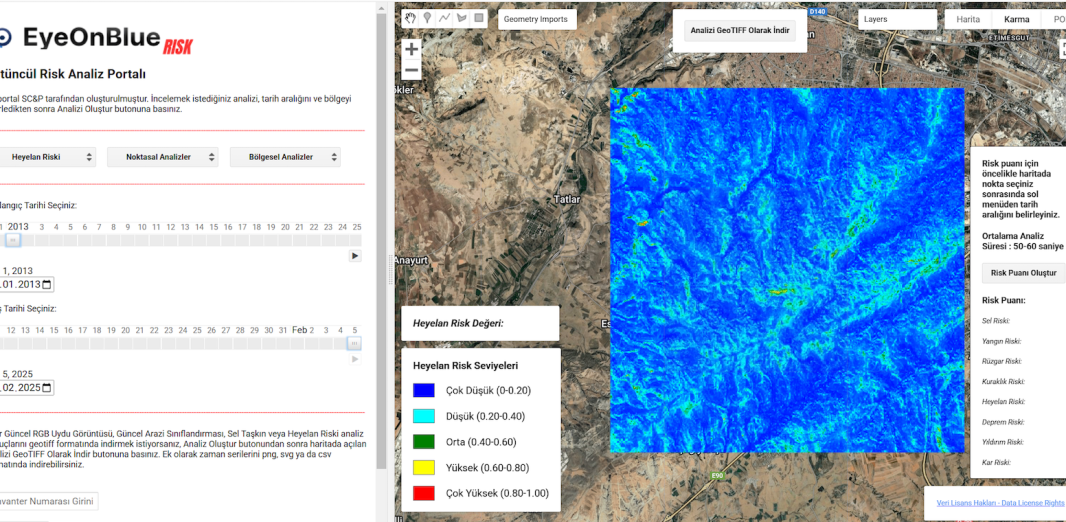Click the Ortalama Analiz Süresi text
This screenshot has height=522, width=1066.
tap(1022, 241)
